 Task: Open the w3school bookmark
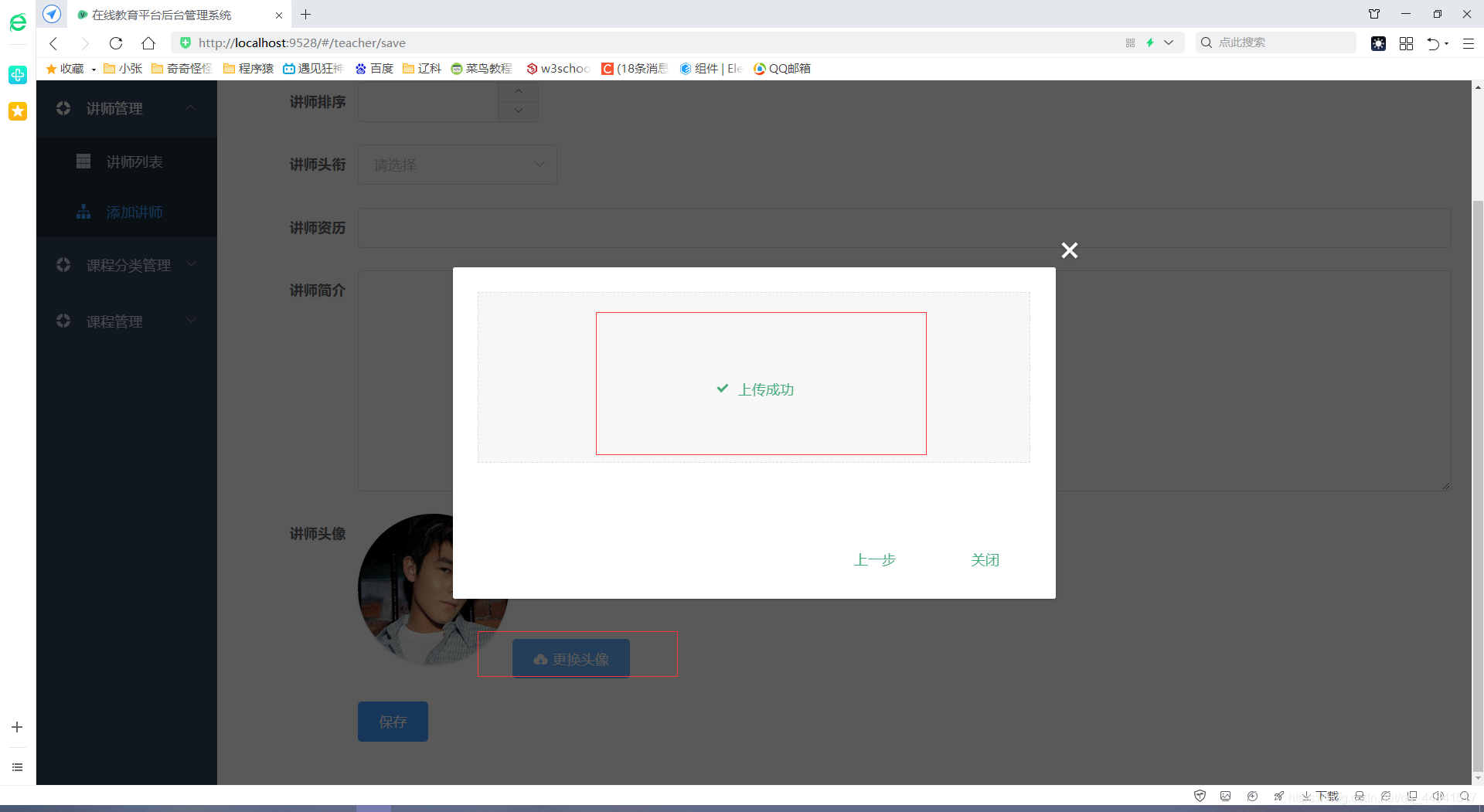[558, 69]
